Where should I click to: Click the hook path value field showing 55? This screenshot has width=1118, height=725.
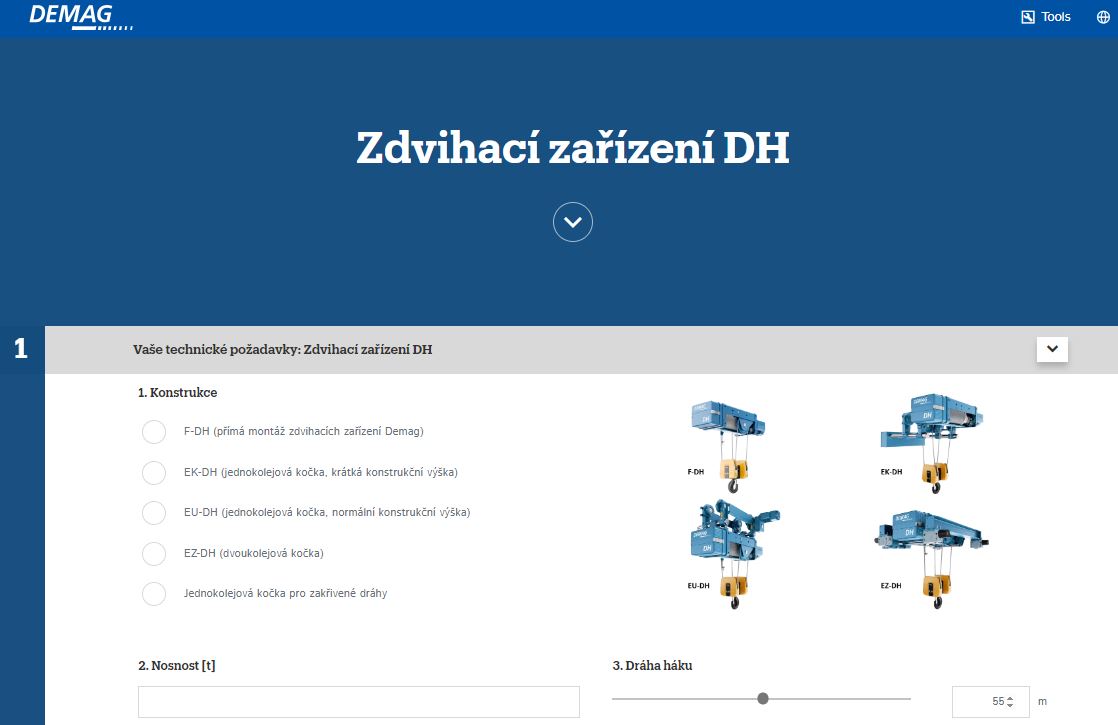click(x=990, y=702)
